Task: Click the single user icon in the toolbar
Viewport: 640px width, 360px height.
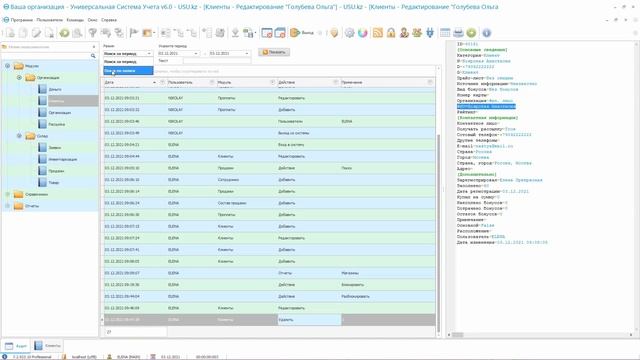Action: pos(404,33)
